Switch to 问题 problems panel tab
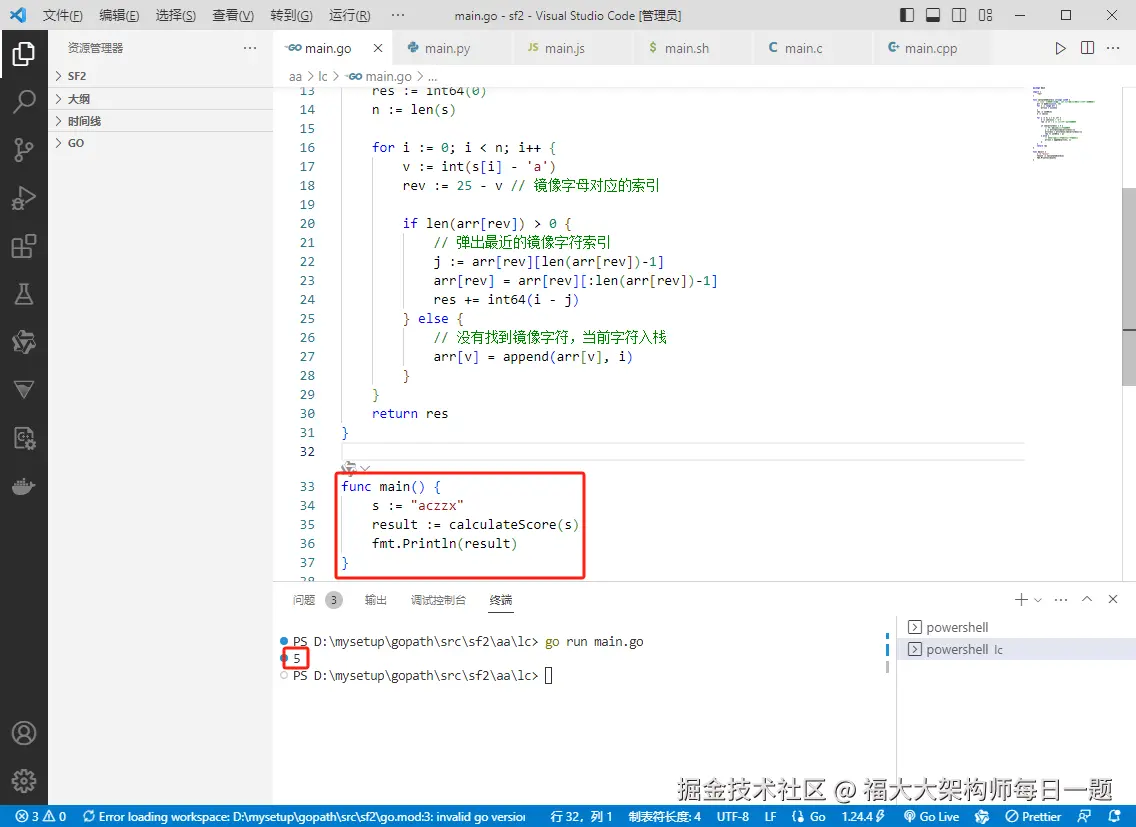1136x827 pixels. pos(317,599)
